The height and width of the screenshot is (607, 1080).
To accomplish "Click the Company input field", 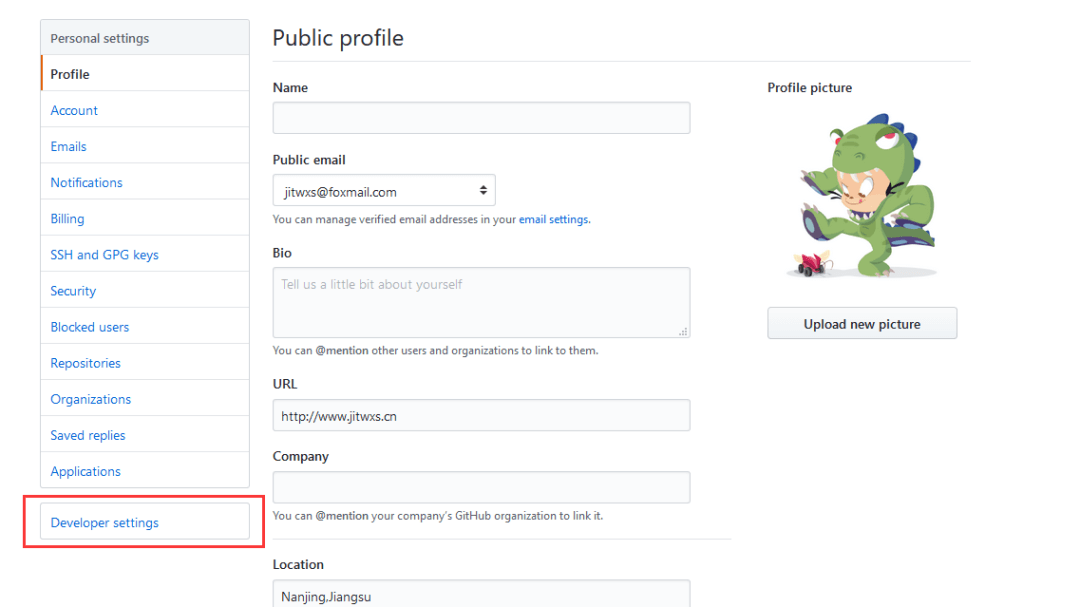I will [481, 487].
